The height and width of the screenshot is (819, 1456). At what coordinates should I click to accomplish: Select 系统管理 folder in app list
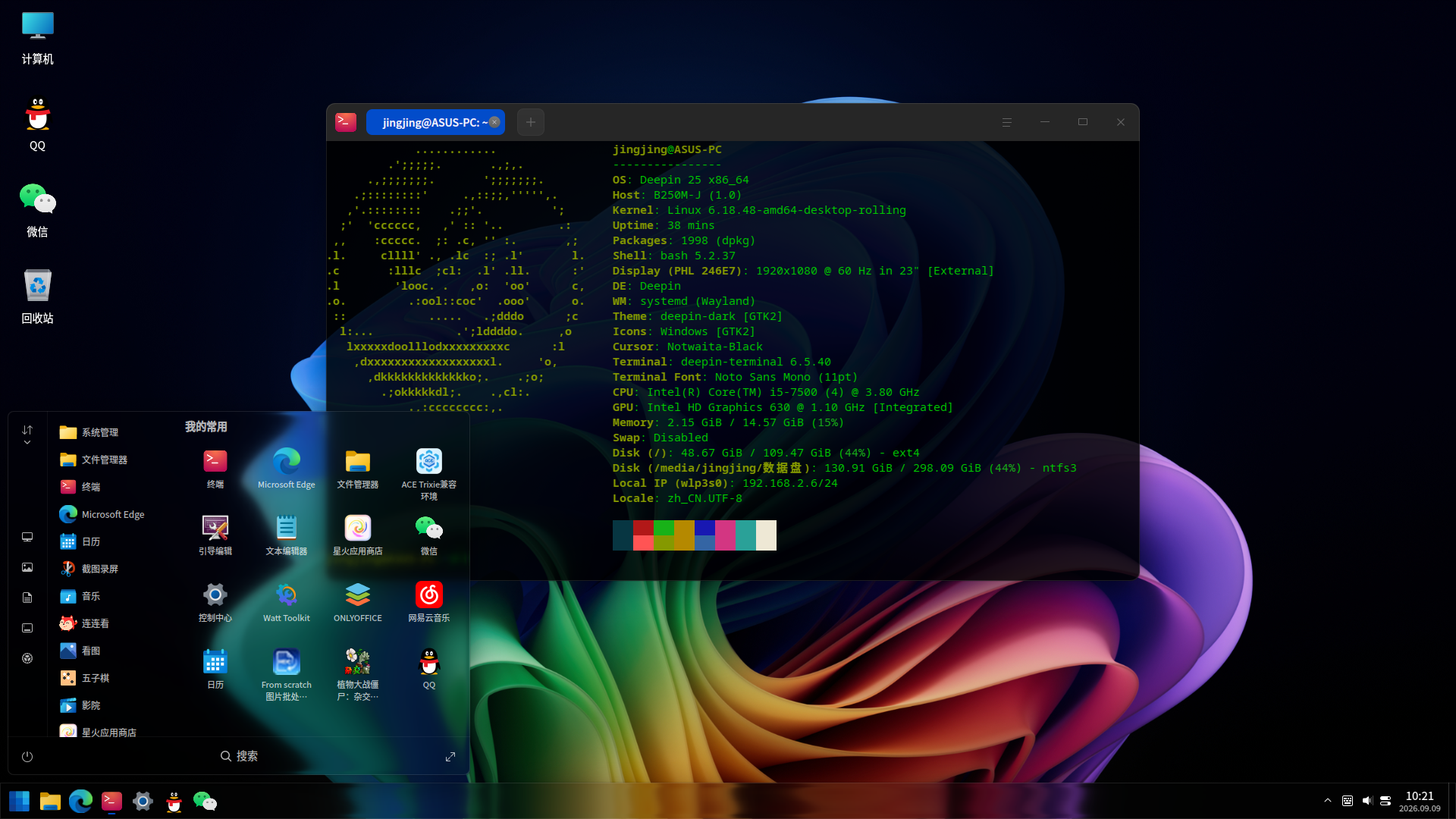click(x=89, y=432)
